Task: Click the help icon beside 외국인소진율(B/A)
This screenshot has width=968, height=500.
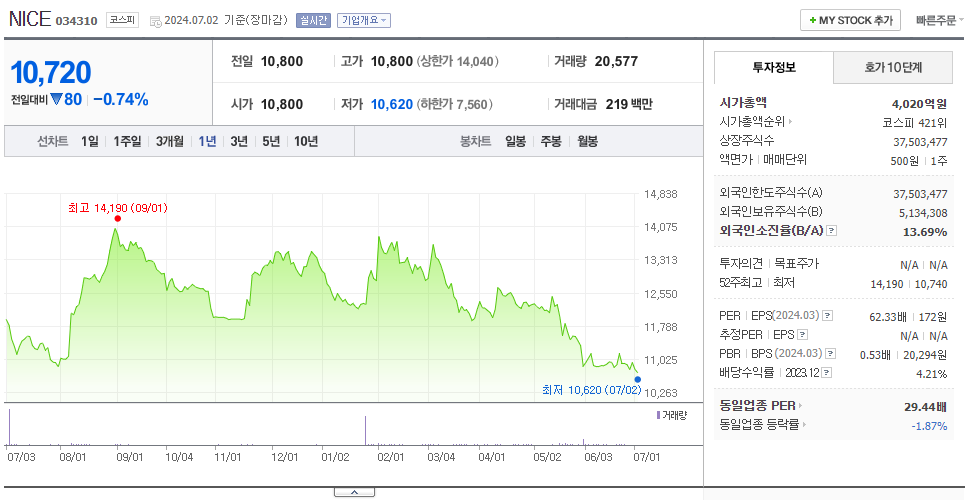Action: pos(832,231)
